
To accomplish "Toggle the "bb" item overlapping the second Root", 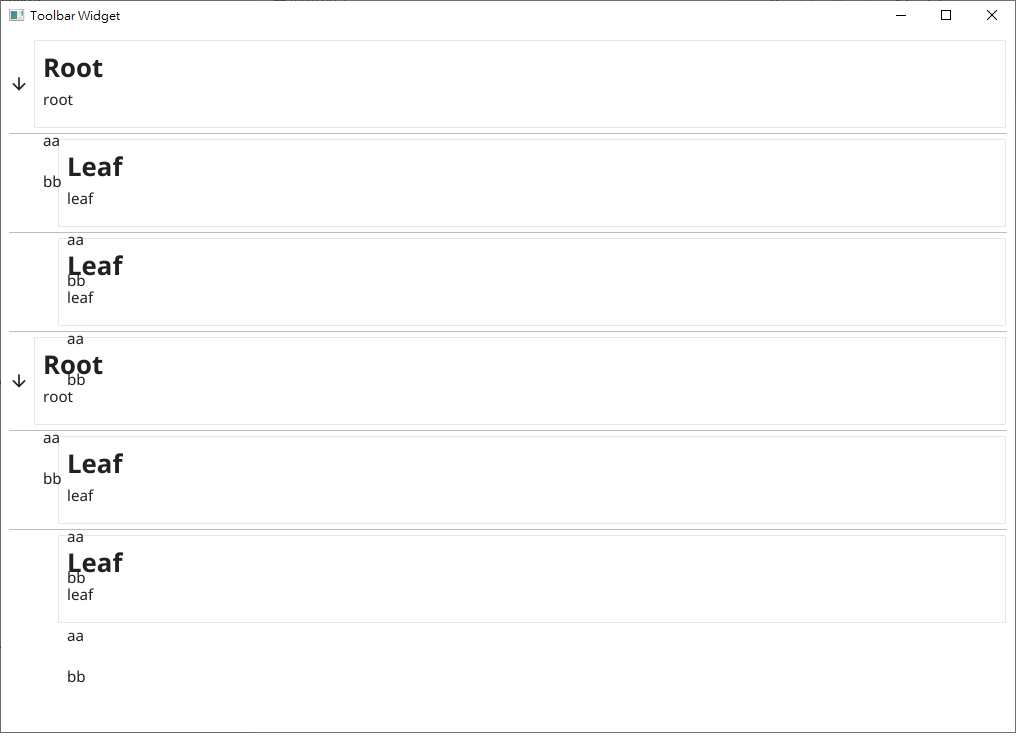I will [76, 380].
